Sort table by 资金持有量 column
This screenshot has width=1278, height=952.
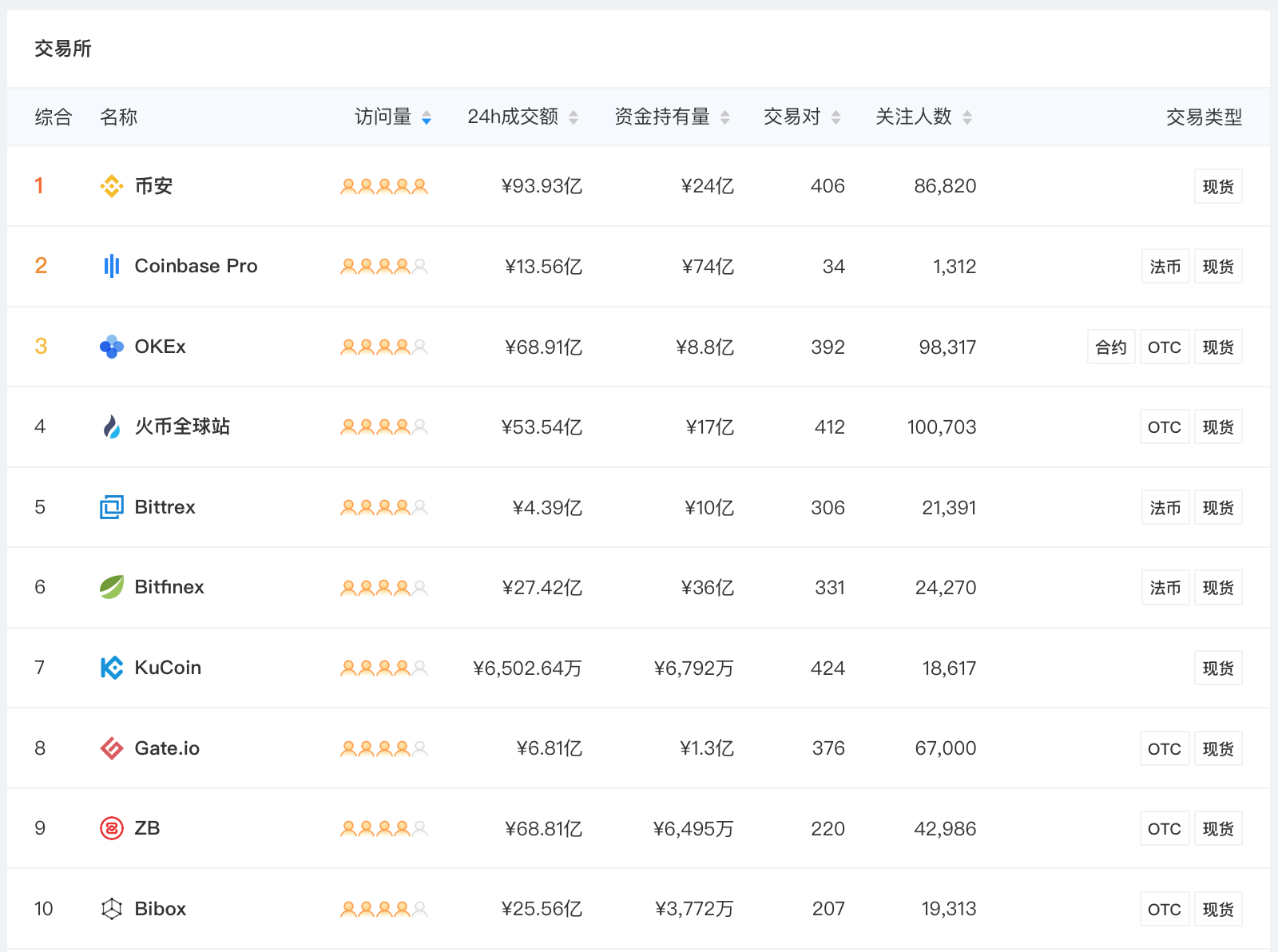pyautogui.click(x=672, y=117)
